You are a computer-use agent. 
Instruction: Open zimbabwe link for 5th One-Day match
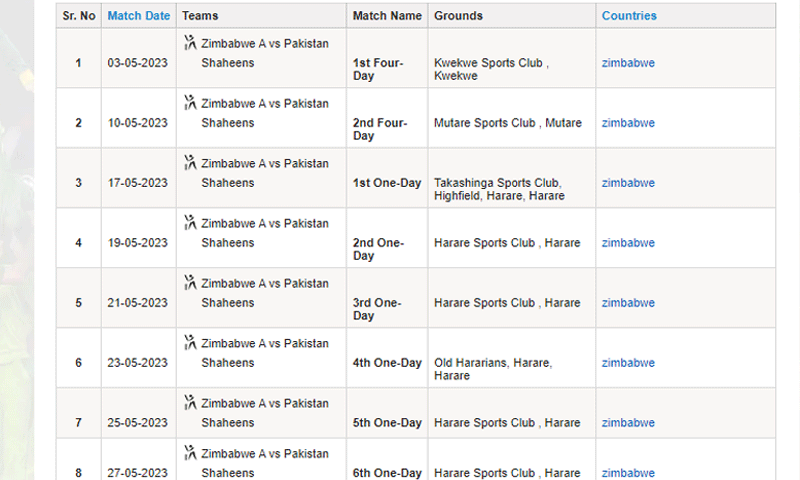tap(628, 423)
